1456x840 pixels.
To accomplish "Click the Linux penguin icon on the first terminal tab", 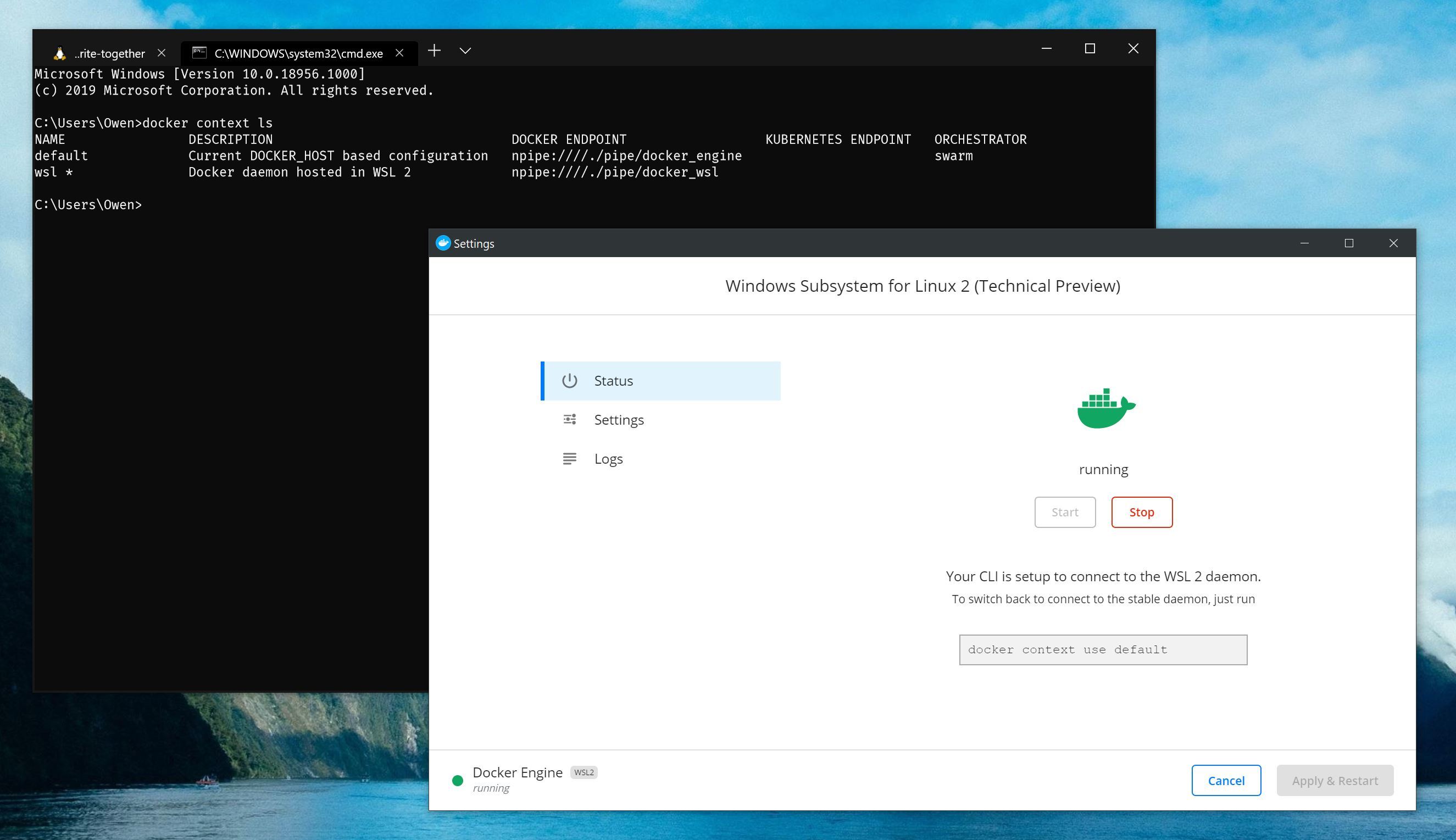I will point(59,53).
